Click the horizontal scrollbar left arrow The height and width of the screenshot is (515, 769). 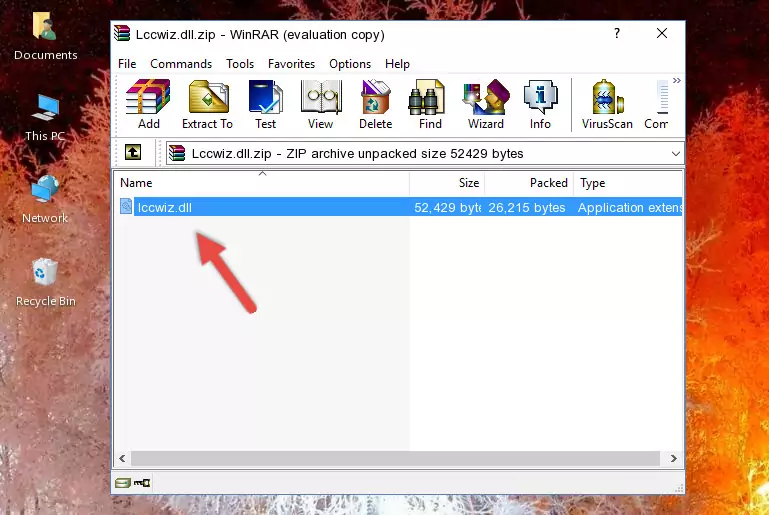pos(123,459)
